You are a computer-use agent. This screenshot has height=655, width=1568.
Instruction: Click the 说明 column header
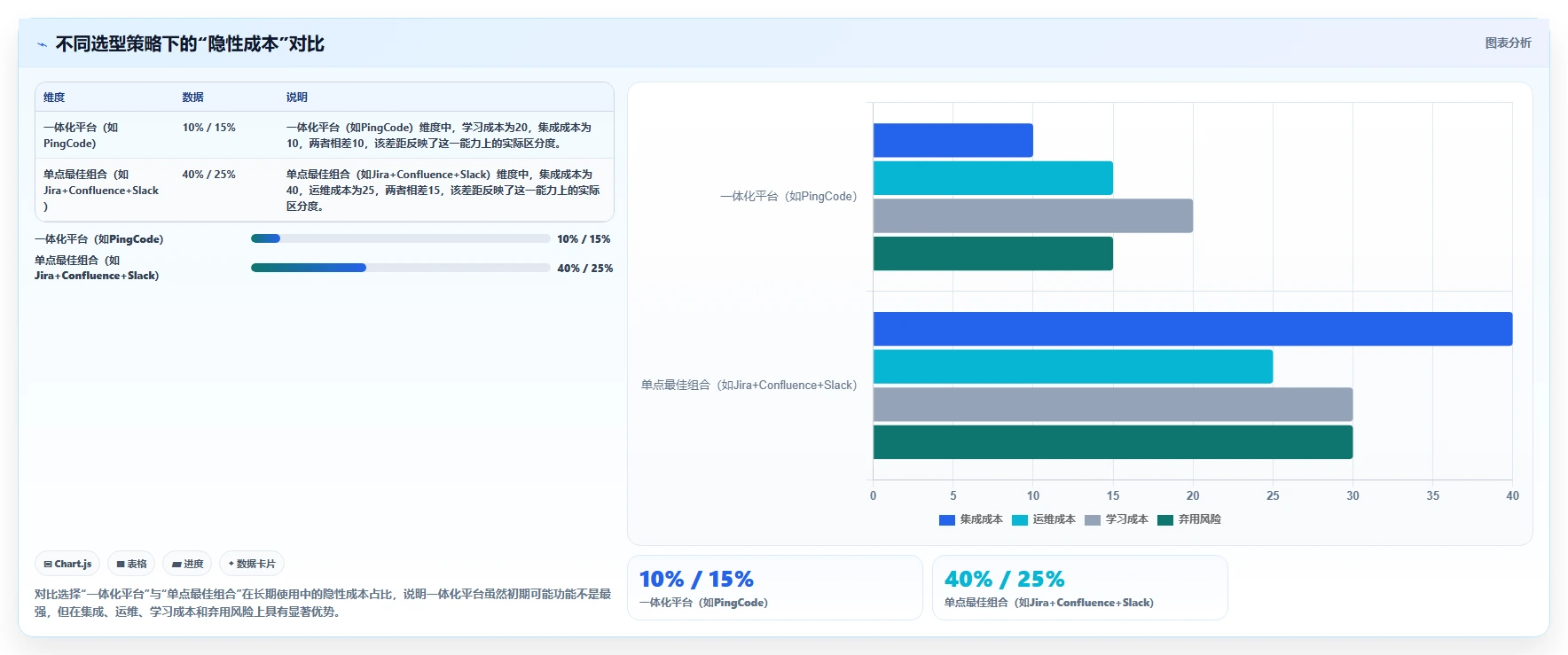(x=296, y=97)
